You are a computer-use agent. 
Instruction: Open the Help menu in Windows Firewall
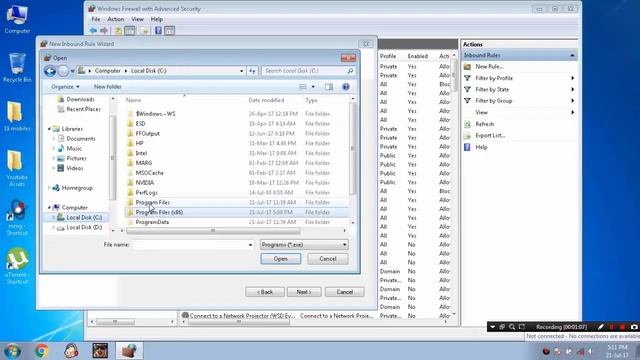(157, 19)
